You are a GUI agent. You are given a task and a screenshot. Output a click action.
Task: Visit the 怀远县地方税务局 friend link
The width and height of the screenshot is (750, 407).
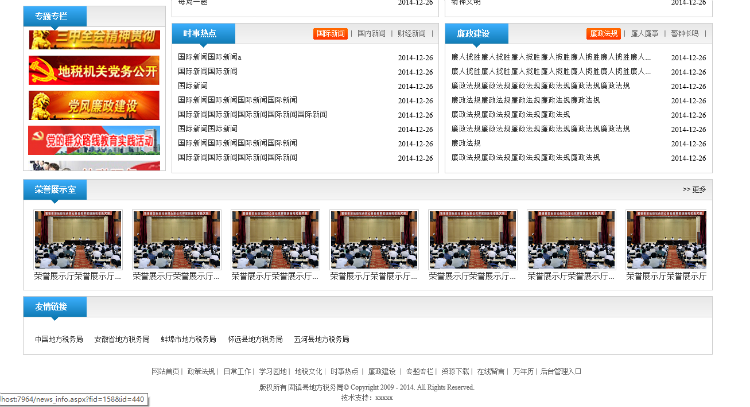(255, 339)
